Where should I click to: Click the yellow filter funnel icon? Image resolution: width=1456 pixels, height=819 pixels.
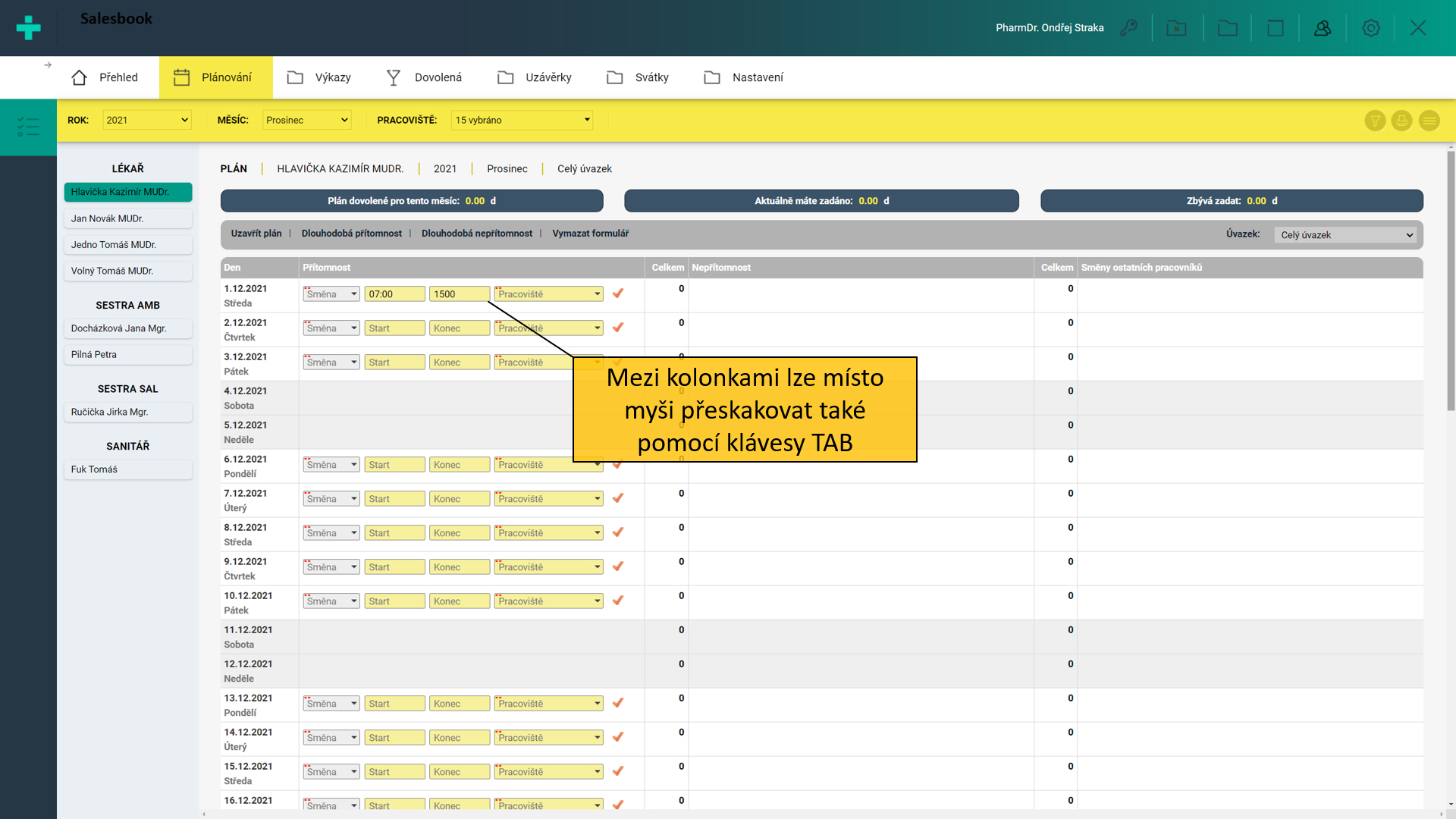click(x=1375, y=121)
